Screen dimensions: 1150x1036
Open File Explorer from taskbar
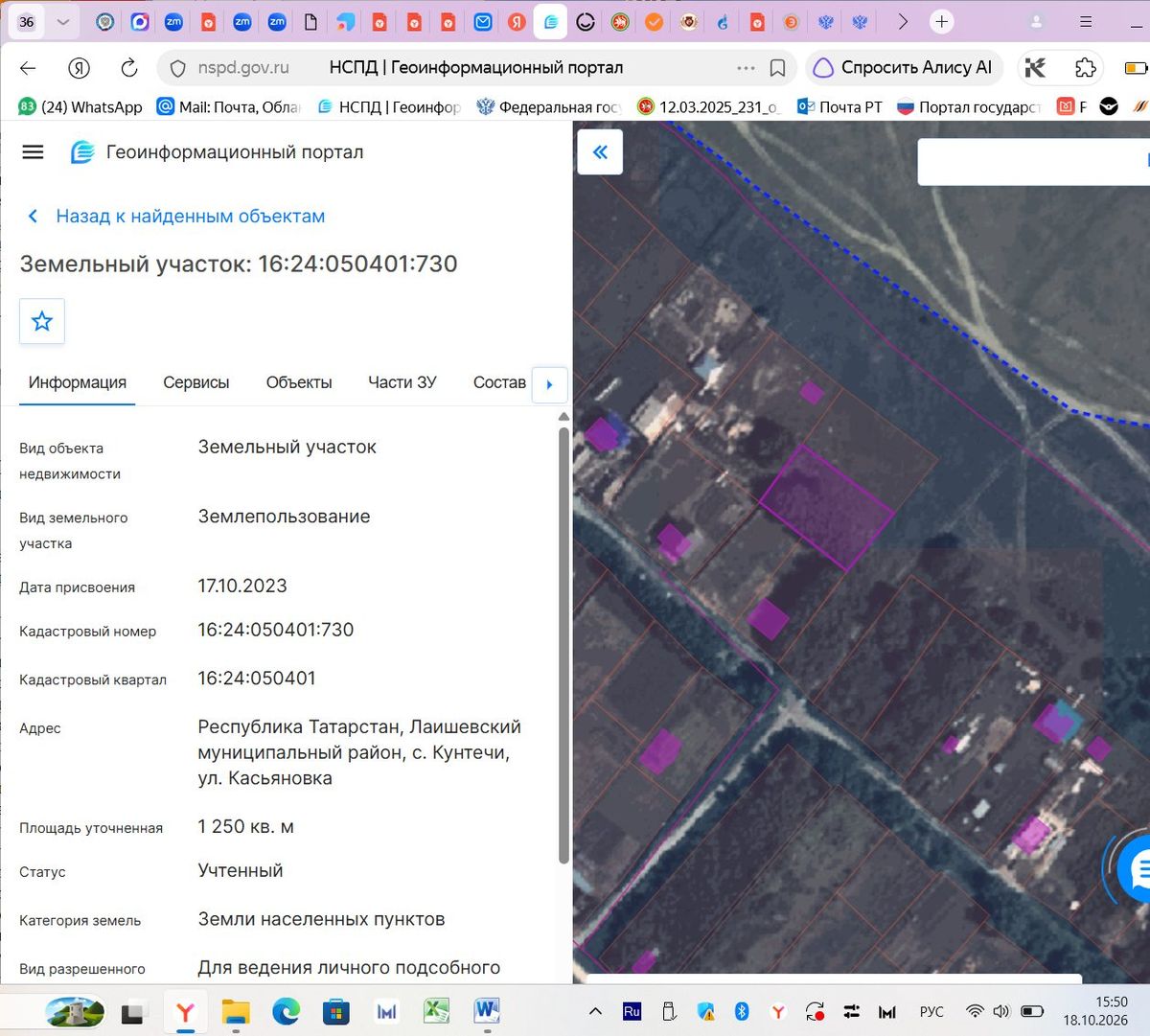pyautogui.click(x=236, y=1011)
